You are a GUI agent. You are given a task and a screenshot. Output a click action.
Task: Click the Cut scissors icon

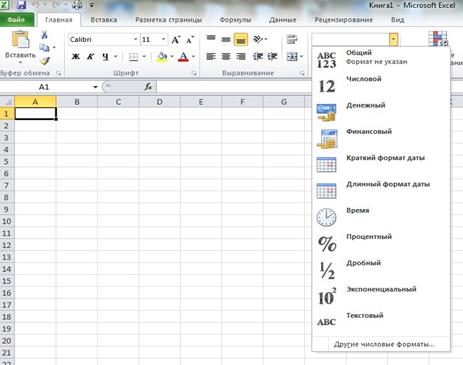click(x=44, y=35)
